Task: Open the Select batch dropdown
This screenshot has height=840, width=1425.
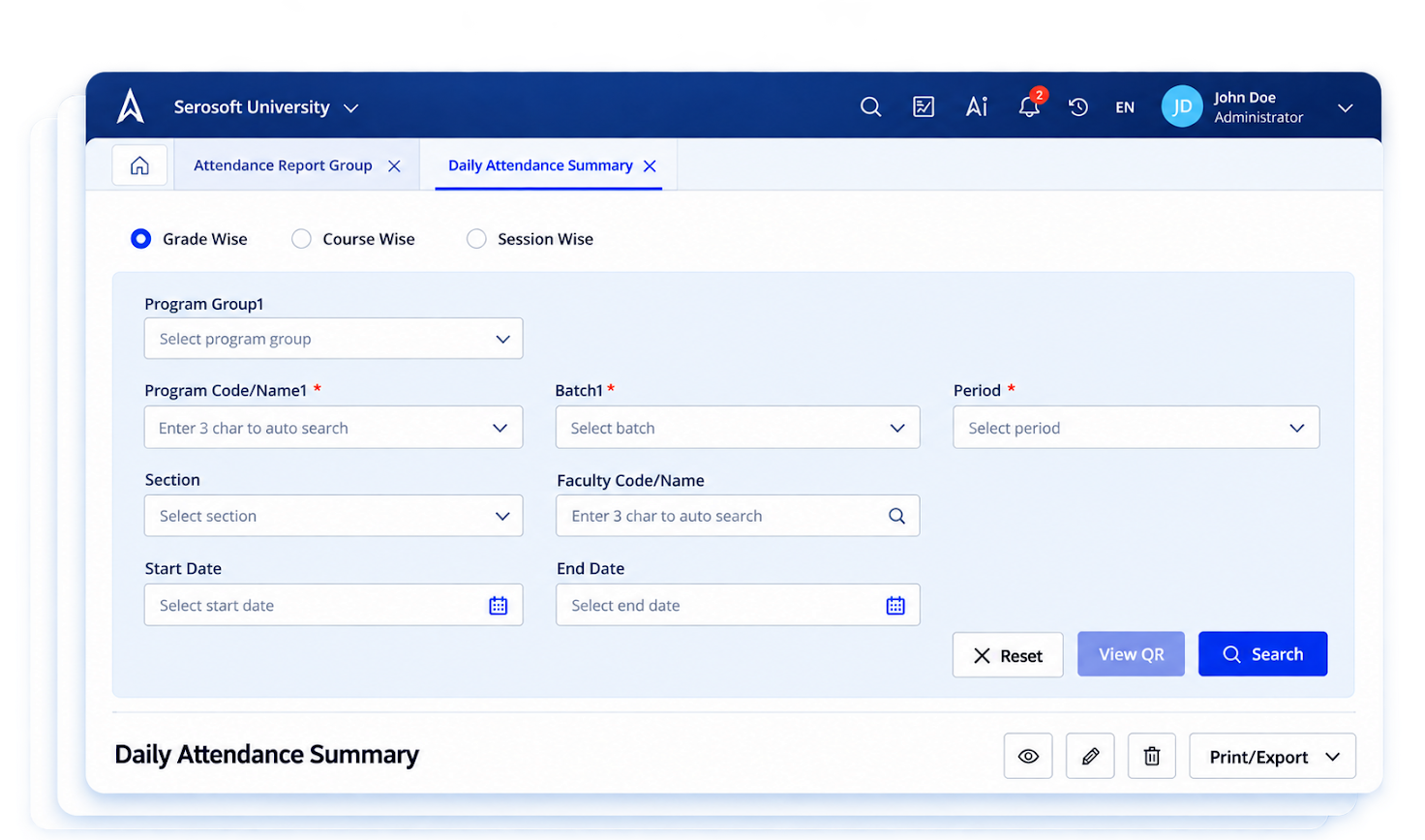Action: (x=738, y=428)
